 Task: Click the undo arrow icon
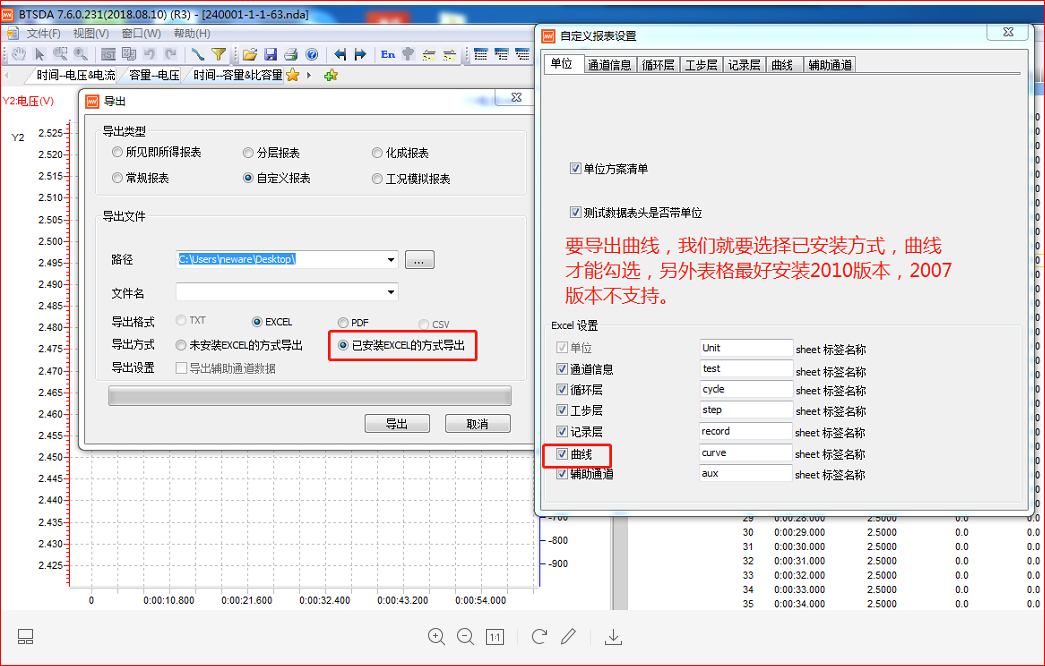pyautogui.click(x=150, y=54)
